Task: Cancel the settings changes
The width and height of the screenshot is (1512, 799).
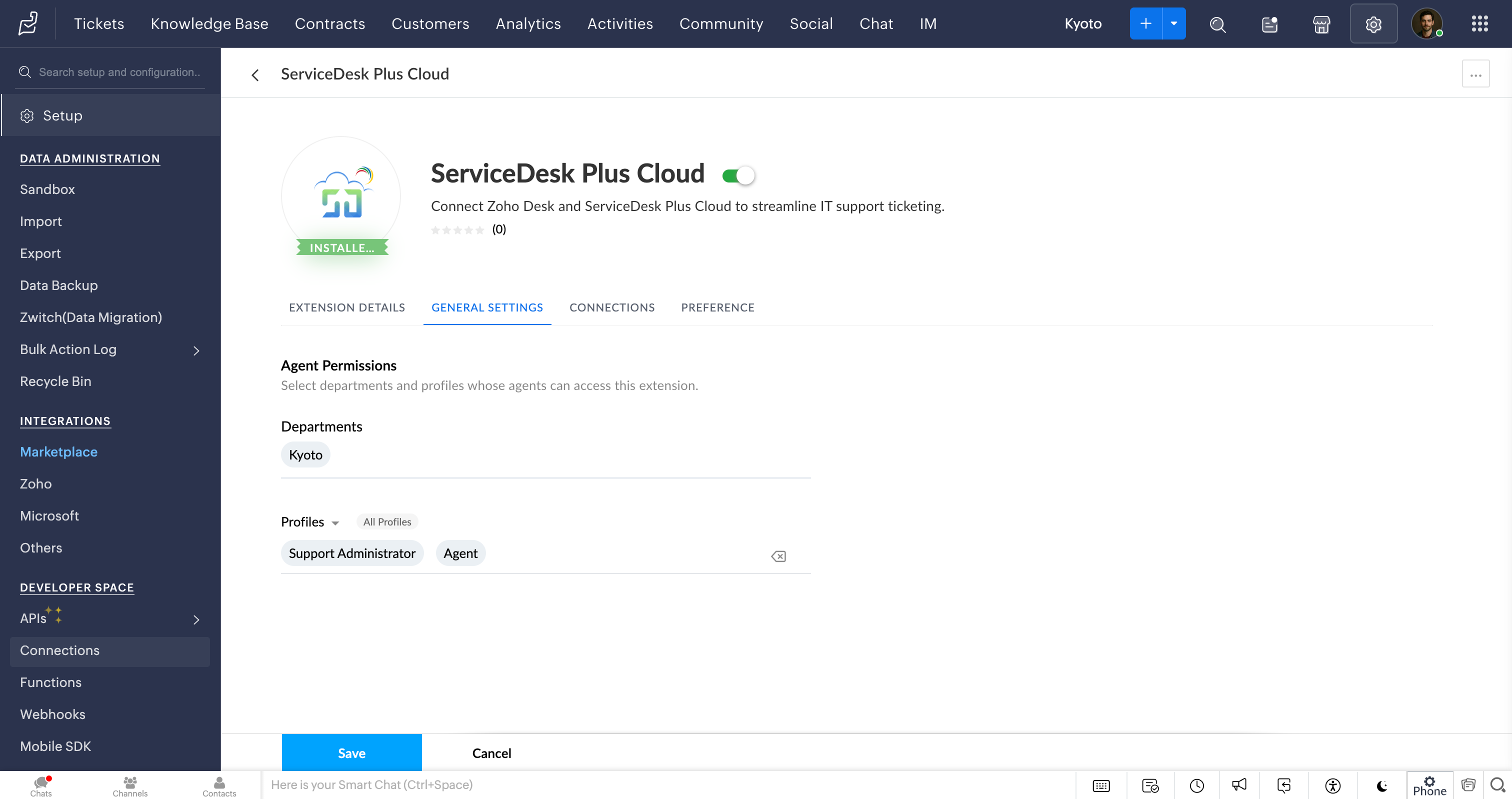Action: (492, 752)
